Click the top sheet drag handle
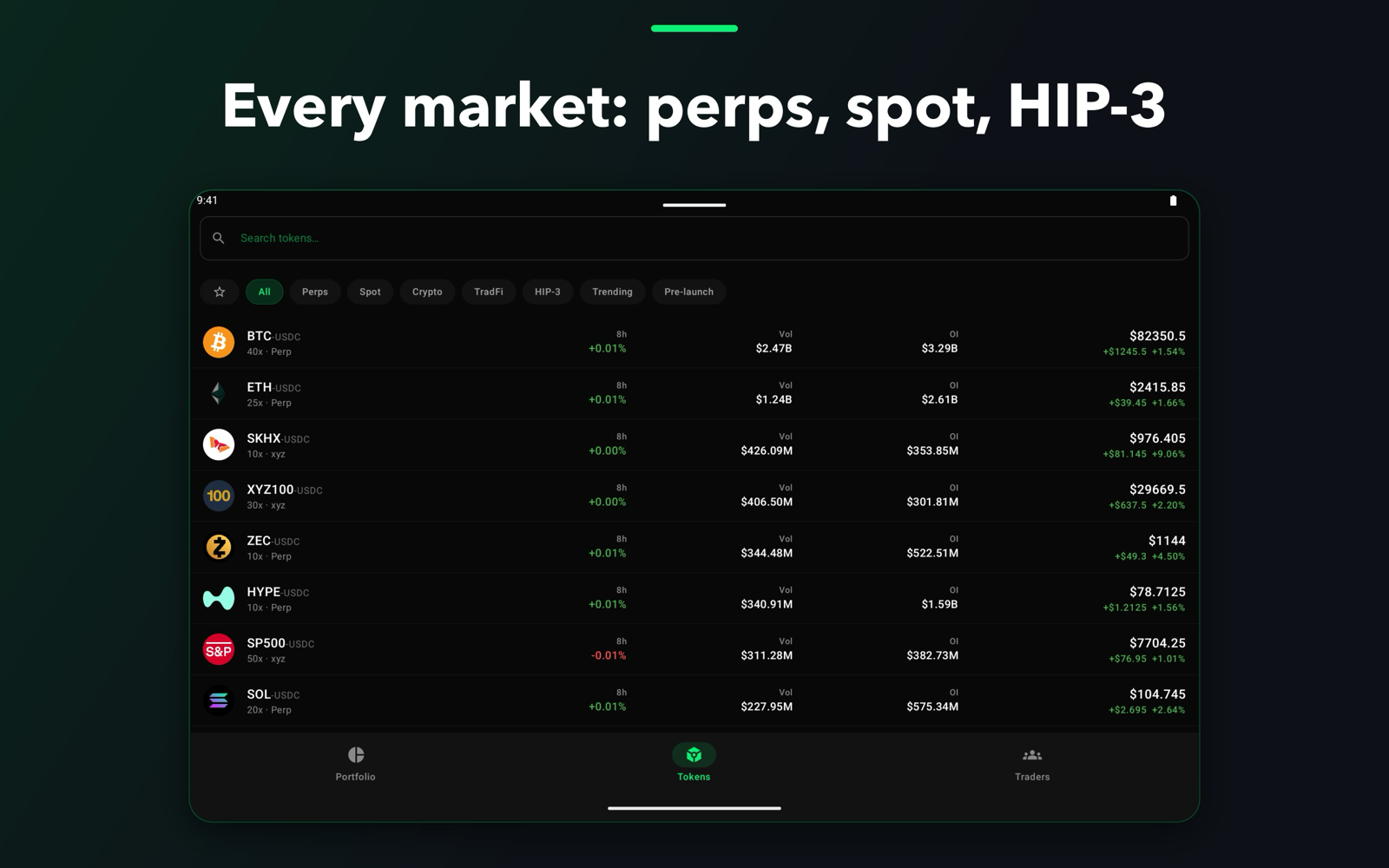The image size is (1389, 868). (694, 205)
